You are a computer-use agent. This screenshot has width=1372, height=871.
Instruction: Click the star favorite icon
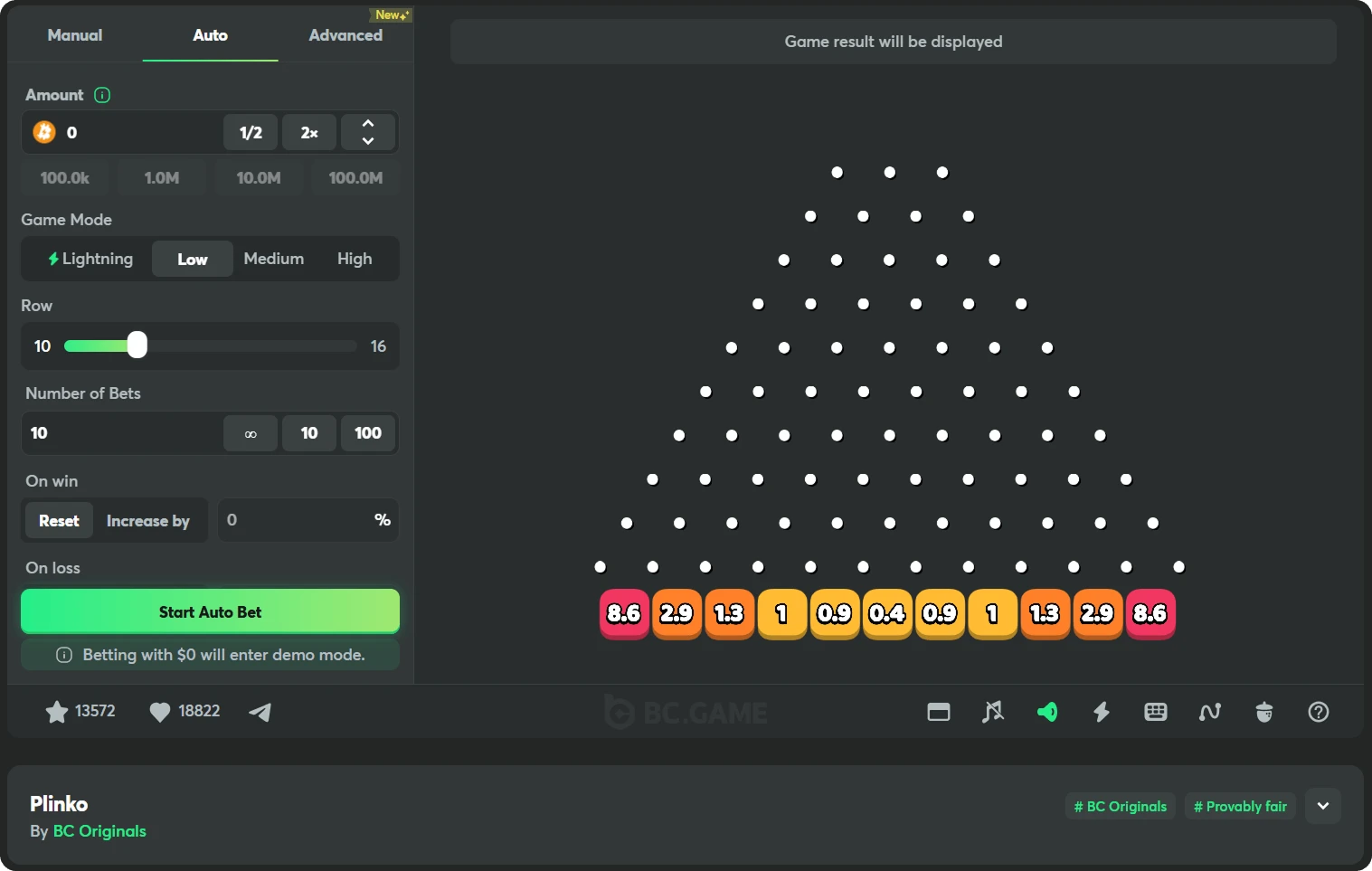click(x=56, y=712)
